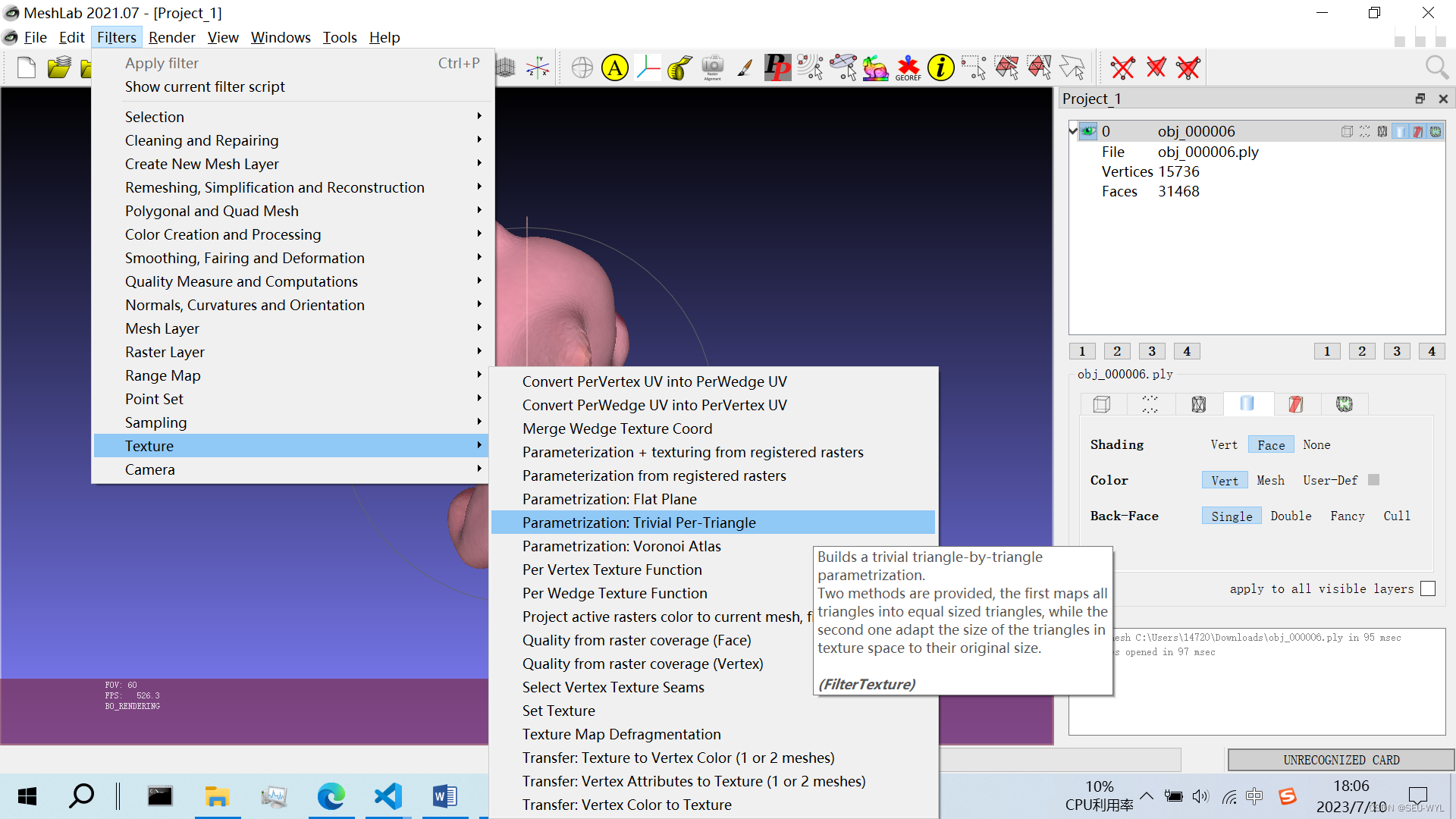
Task: Click the yellow A annotation toolbar icon
Action: tap(615, 68)
